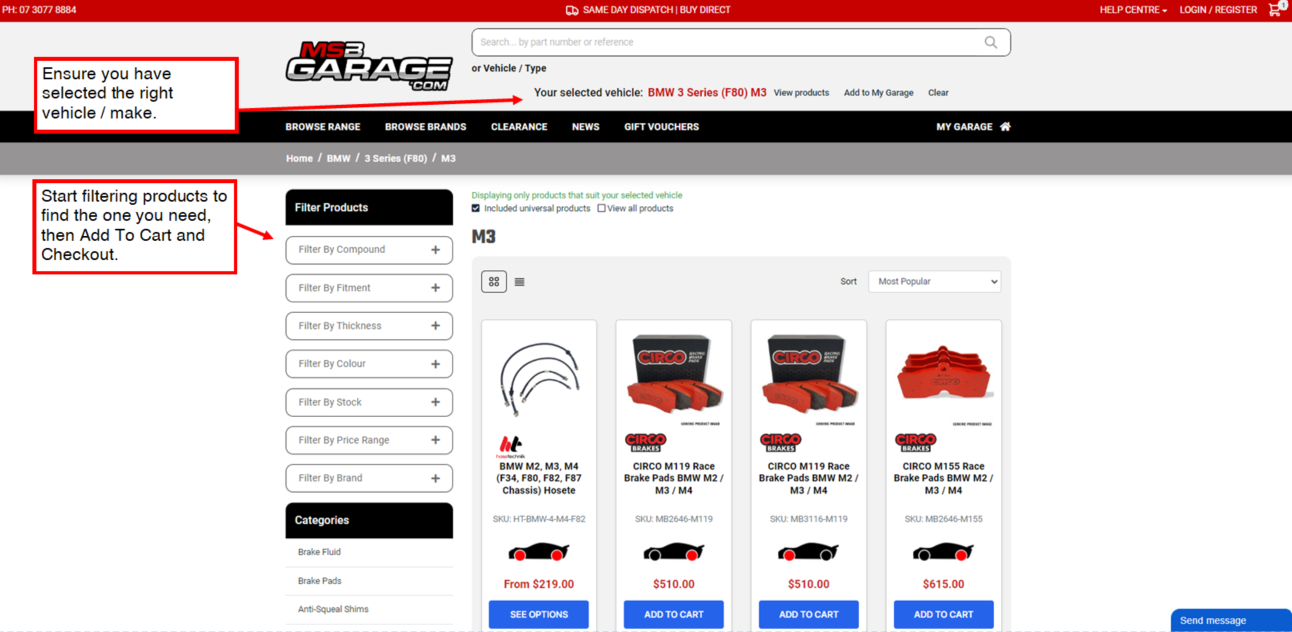This screenshot has height=632, width=1292.
Task: Open Brake Fluid category
Action: coord(319,552)
